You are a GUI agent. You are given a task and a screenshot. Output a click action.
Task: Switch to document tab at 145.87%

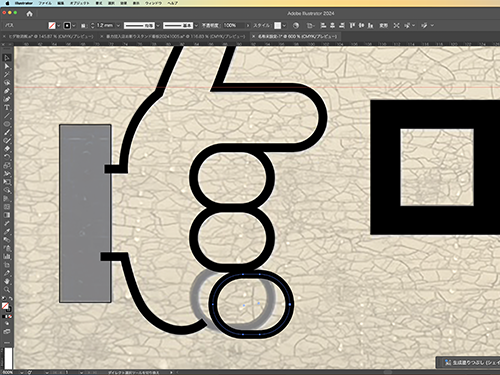[50, 36]
